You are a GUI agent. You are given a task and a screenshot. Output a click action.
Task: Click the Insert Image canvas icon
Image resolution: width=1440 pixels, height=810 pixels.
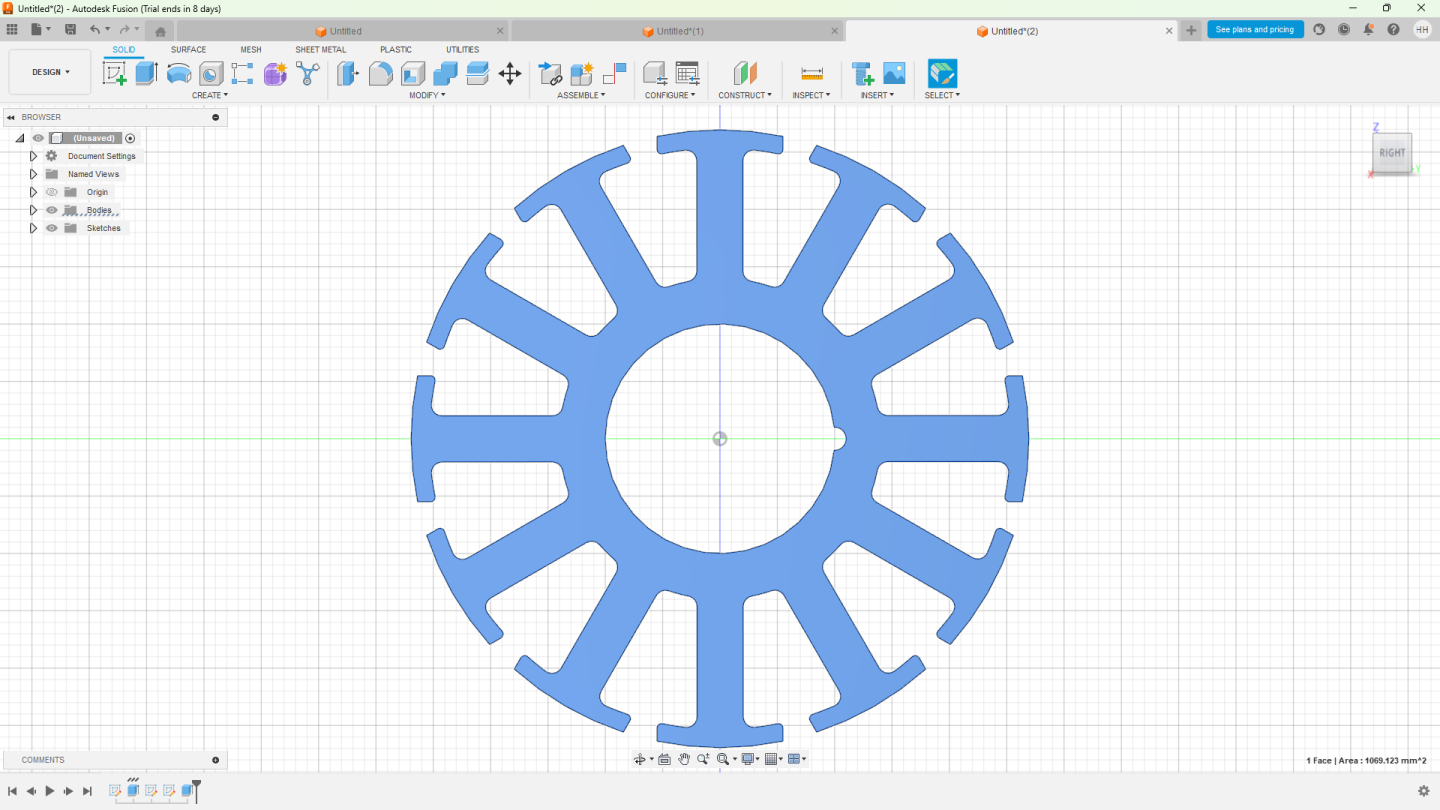894,73
